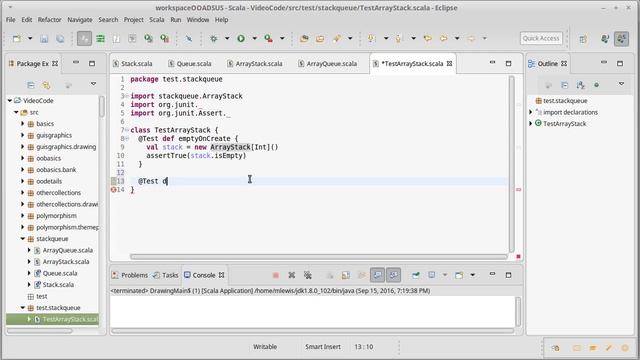Switch to the Scala perspective icon

(x=622, y=39)
